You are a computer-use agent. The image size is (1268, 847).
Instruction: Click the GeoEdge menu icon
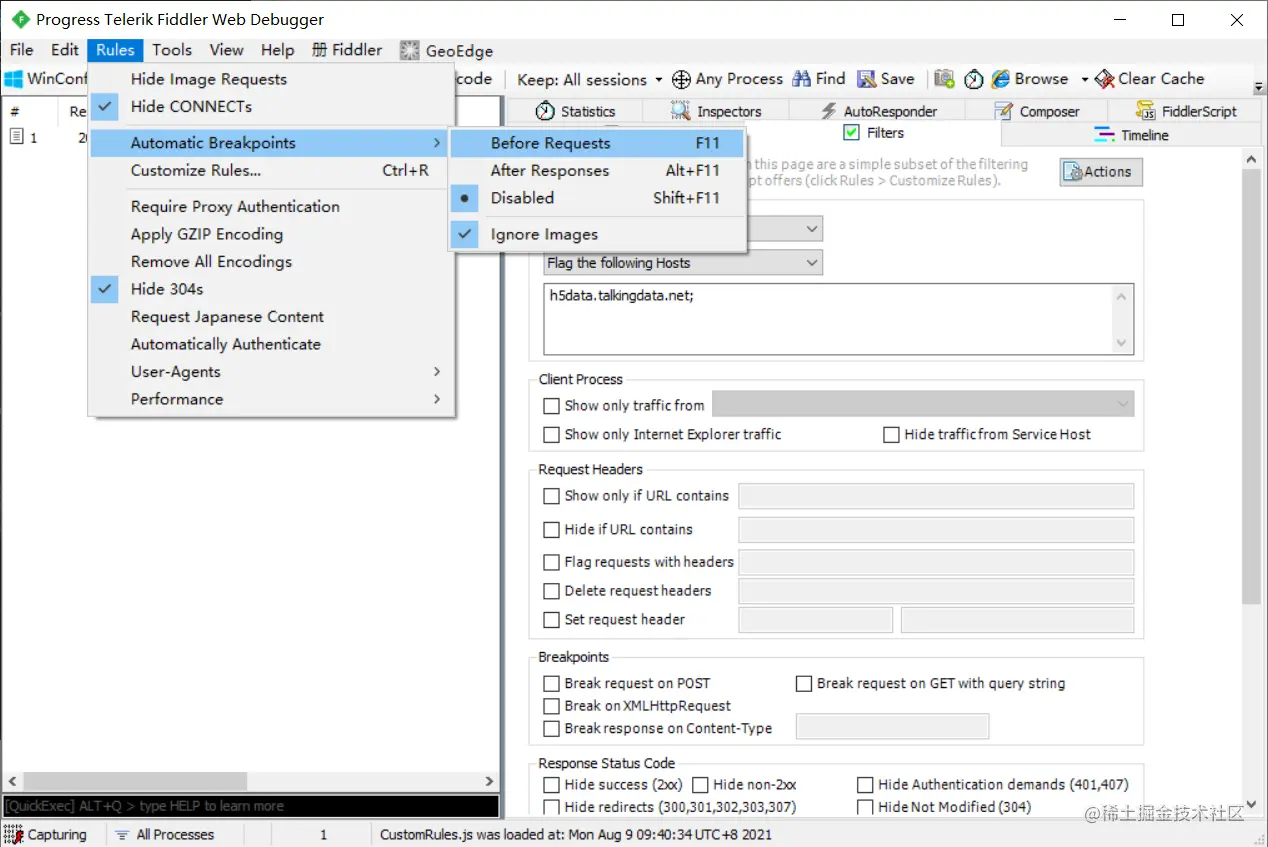tap(409, 50)
